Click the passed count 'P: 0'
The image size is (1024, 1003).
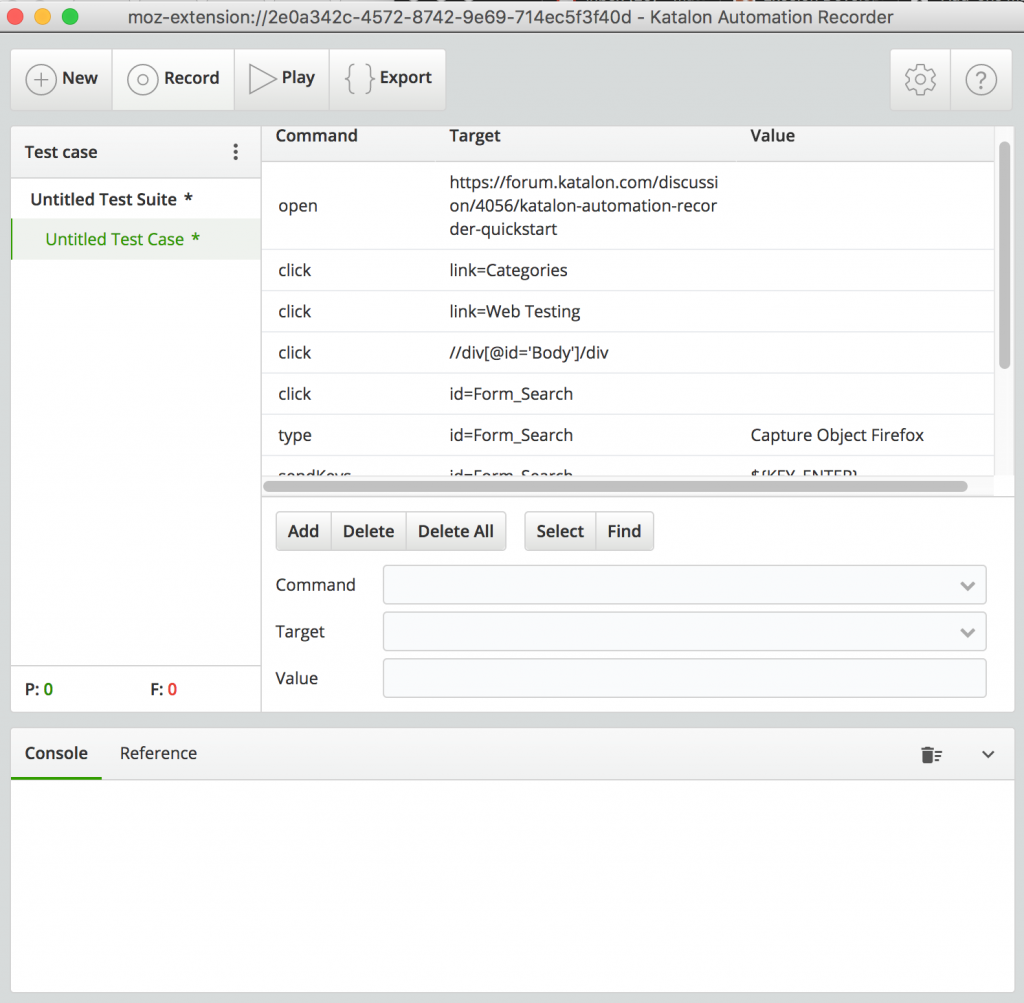click(39, 690)
